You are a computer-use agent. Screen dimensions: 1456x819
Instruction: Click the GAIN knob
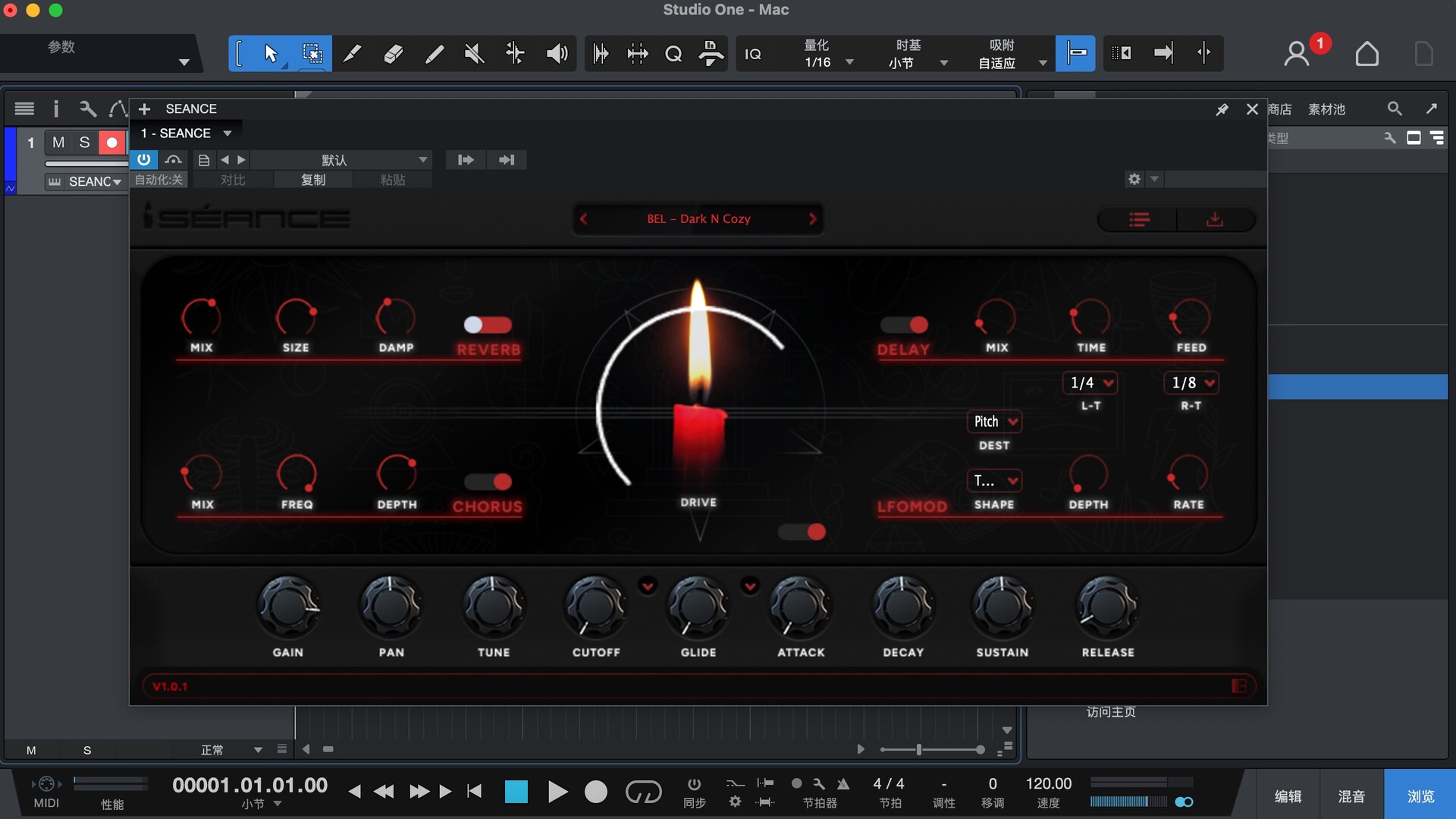click(x=287, y=607)
